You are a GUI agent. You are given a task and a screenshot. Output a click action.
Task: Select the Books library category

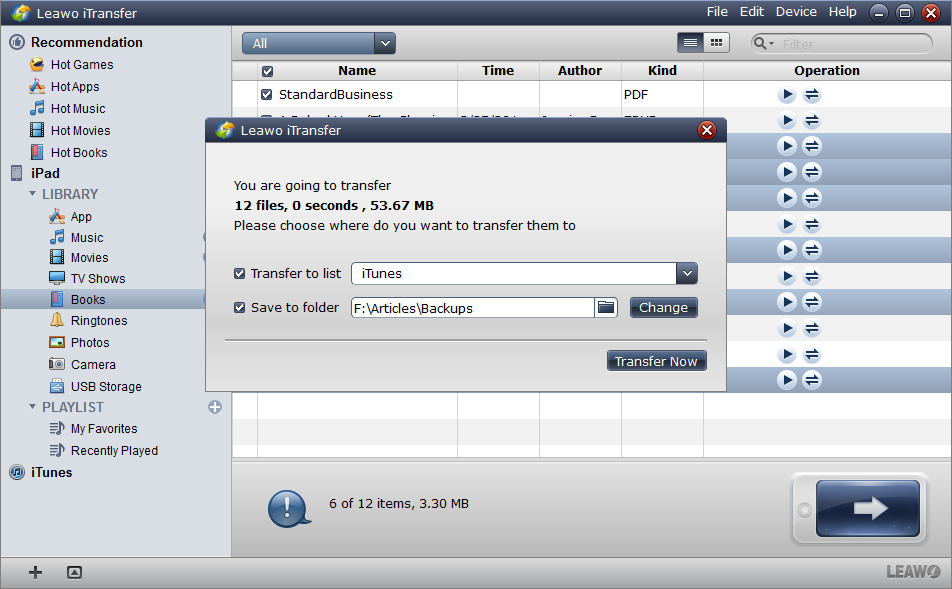(x=78, y=299)
